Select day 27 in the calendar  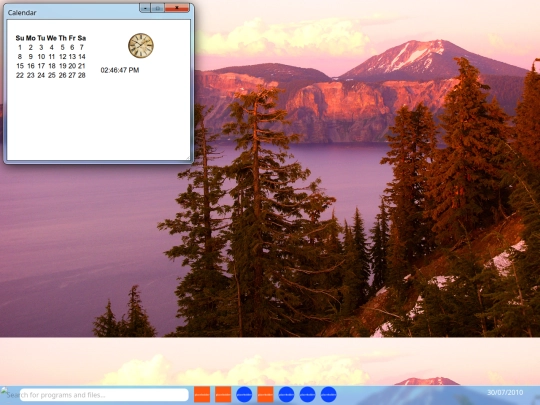(x=72, y=75)
